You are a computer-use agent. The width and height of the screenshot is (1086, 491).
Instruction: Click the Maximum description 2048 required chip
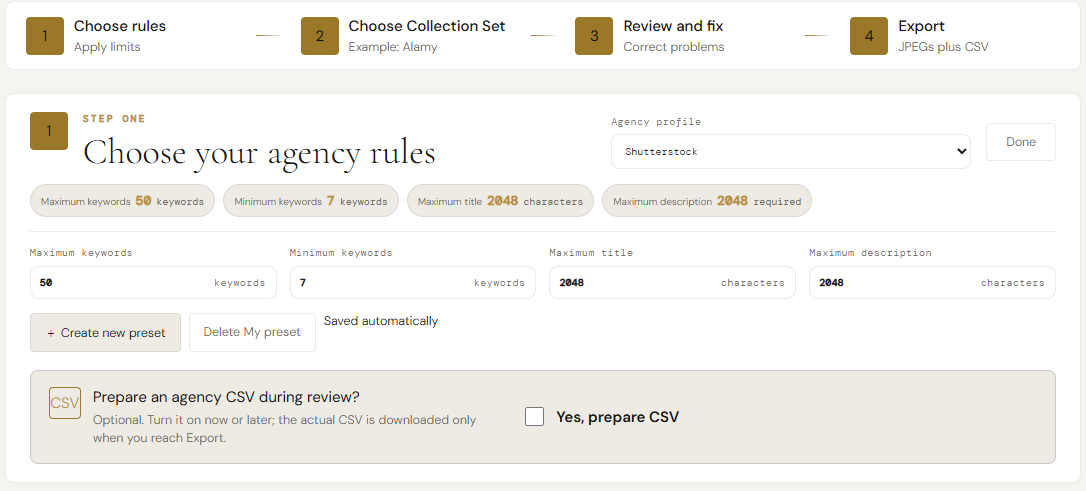click(707, 201)
